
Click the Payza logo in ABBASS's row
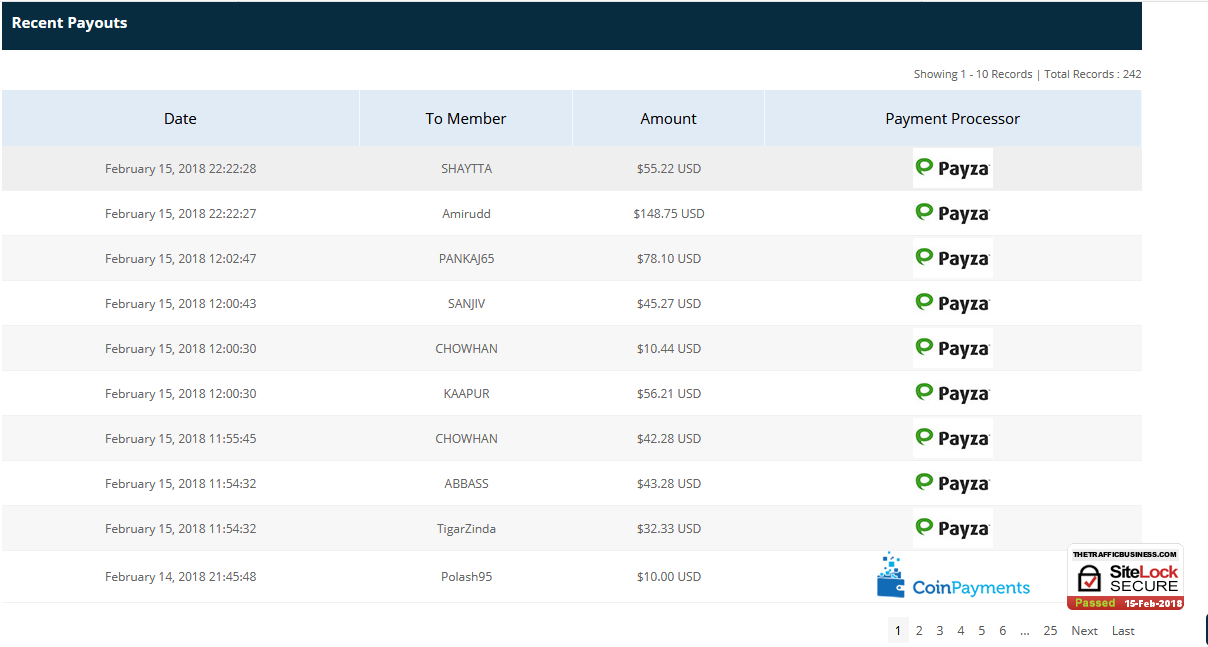pos(952,483)
